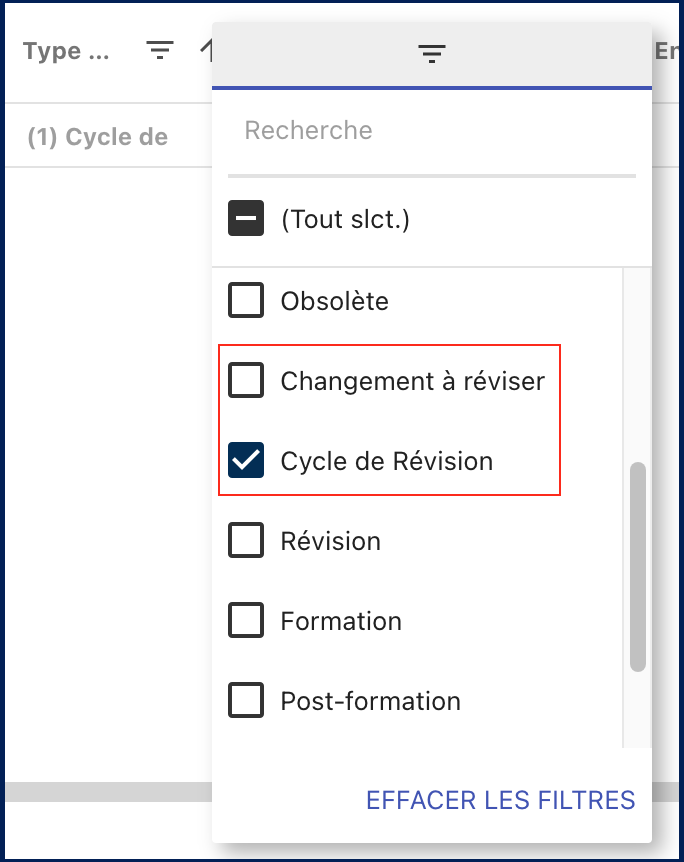Select the filter tab icon atop the popup

432,54
